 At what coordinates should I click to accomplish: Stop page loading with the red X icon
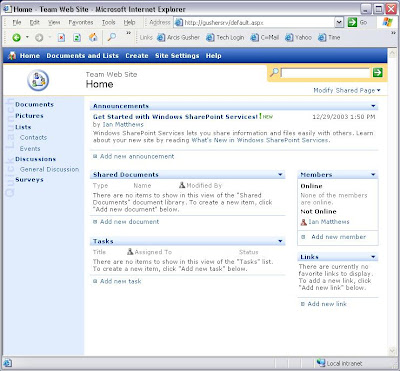click(61, 38)
